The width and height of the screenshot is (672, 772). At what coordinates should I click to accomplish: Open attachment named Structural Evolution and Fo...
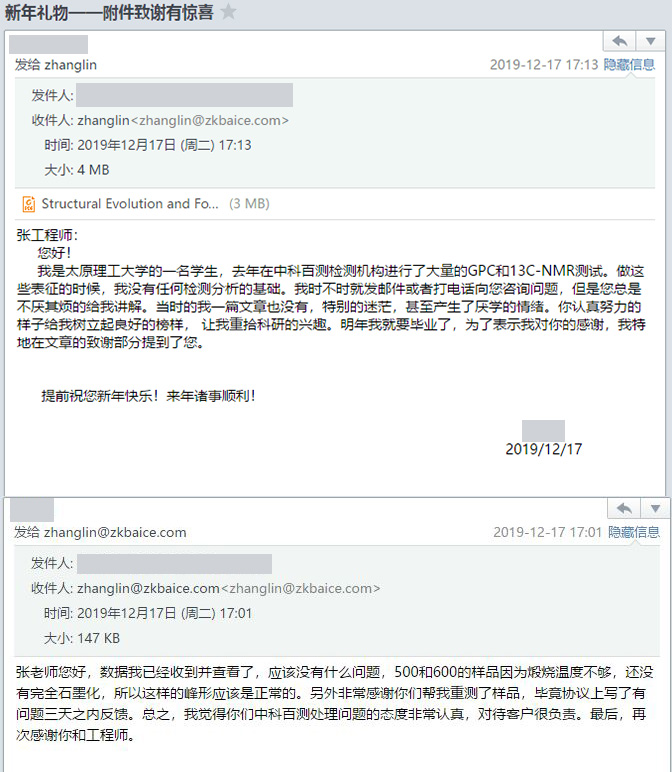click(x=130, y=204)
